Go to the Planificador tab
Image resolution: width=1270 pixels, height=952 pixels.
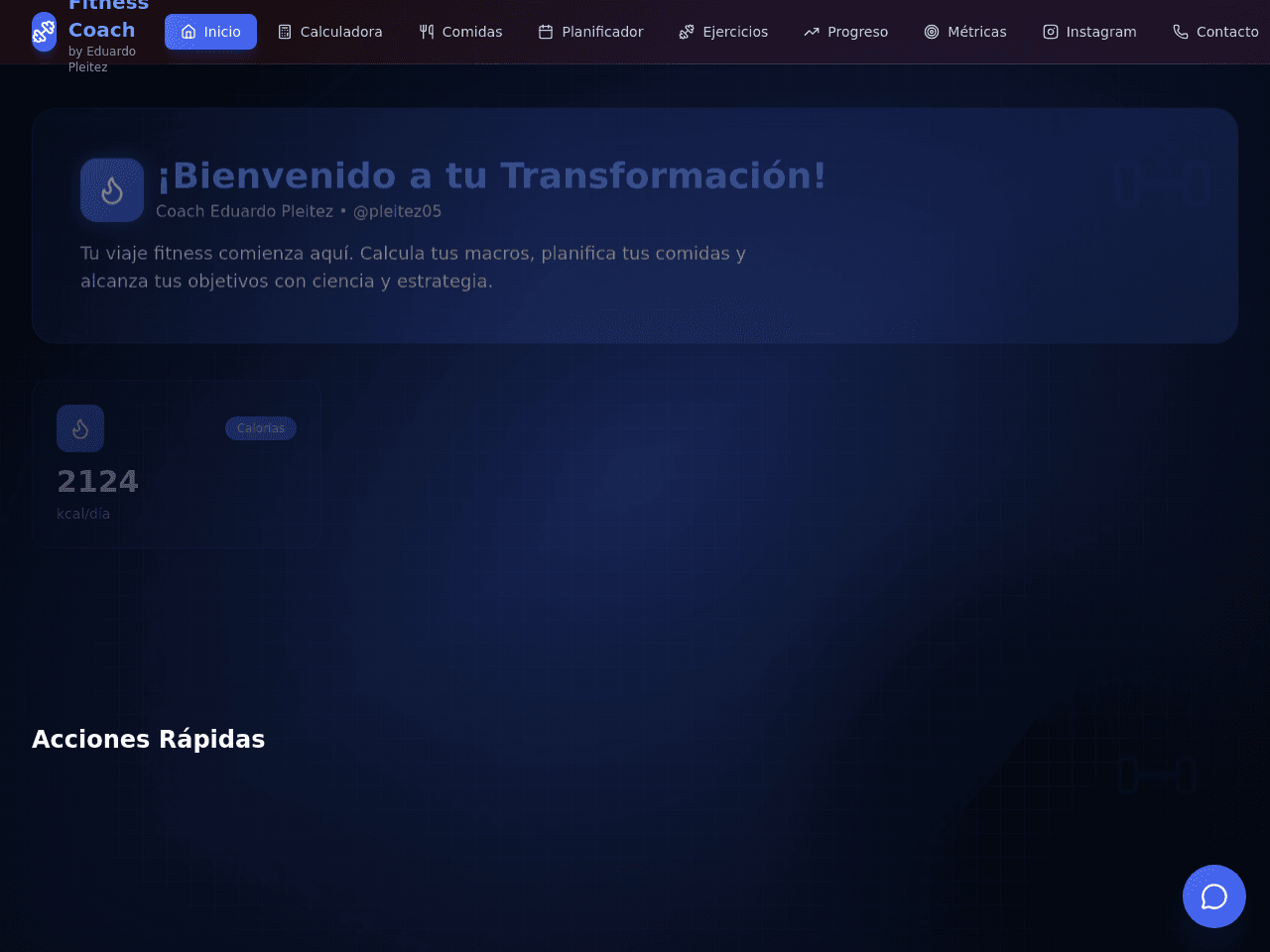click(x=590, y=32)
